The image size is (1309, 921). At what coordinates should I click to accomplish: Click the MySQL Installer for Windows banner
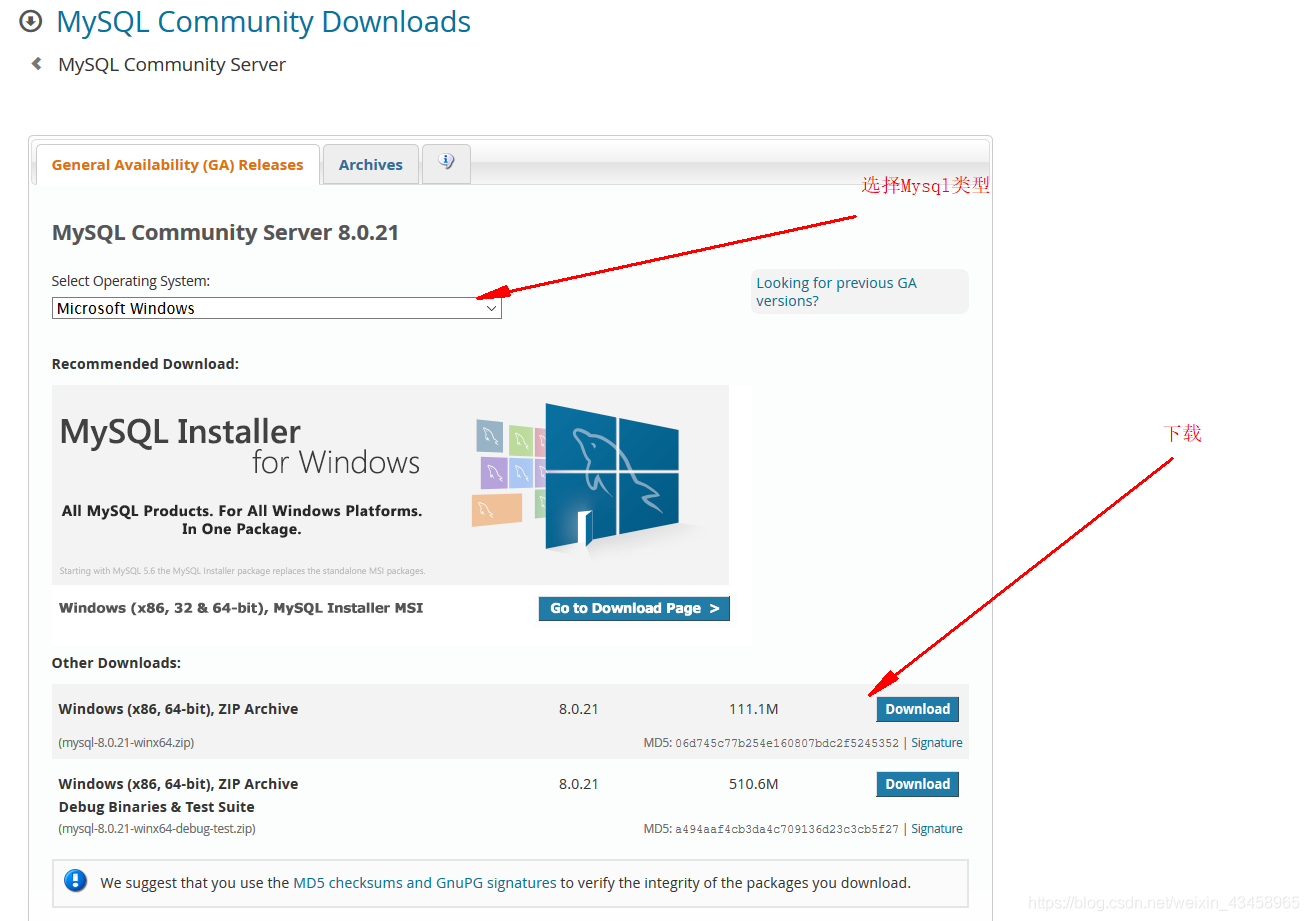point(390,485)
